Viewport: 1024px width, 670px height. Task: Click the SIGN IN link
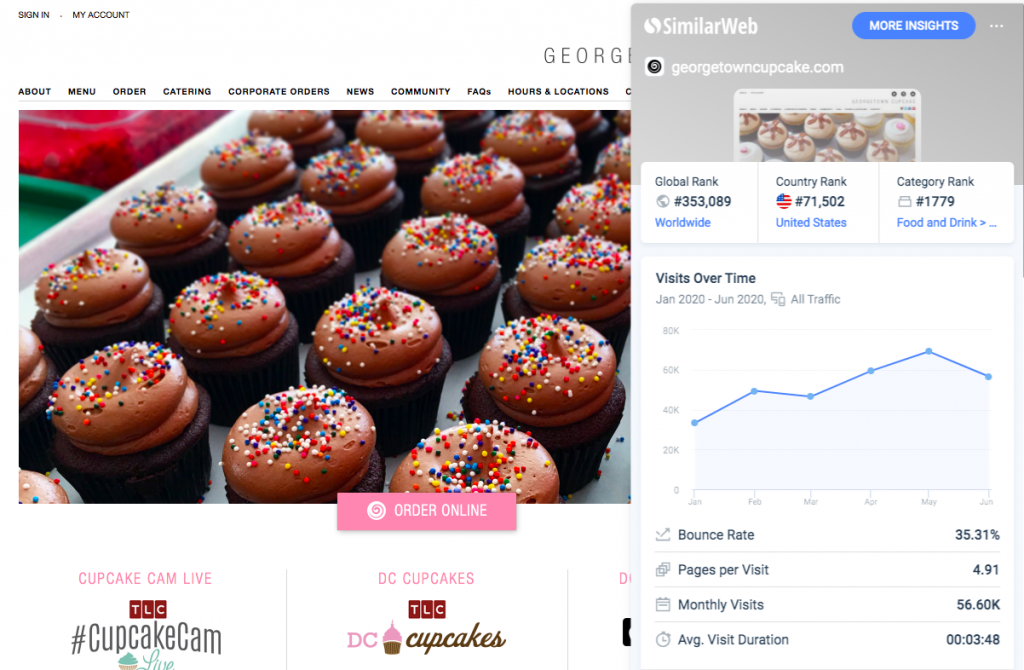(34, 14)
